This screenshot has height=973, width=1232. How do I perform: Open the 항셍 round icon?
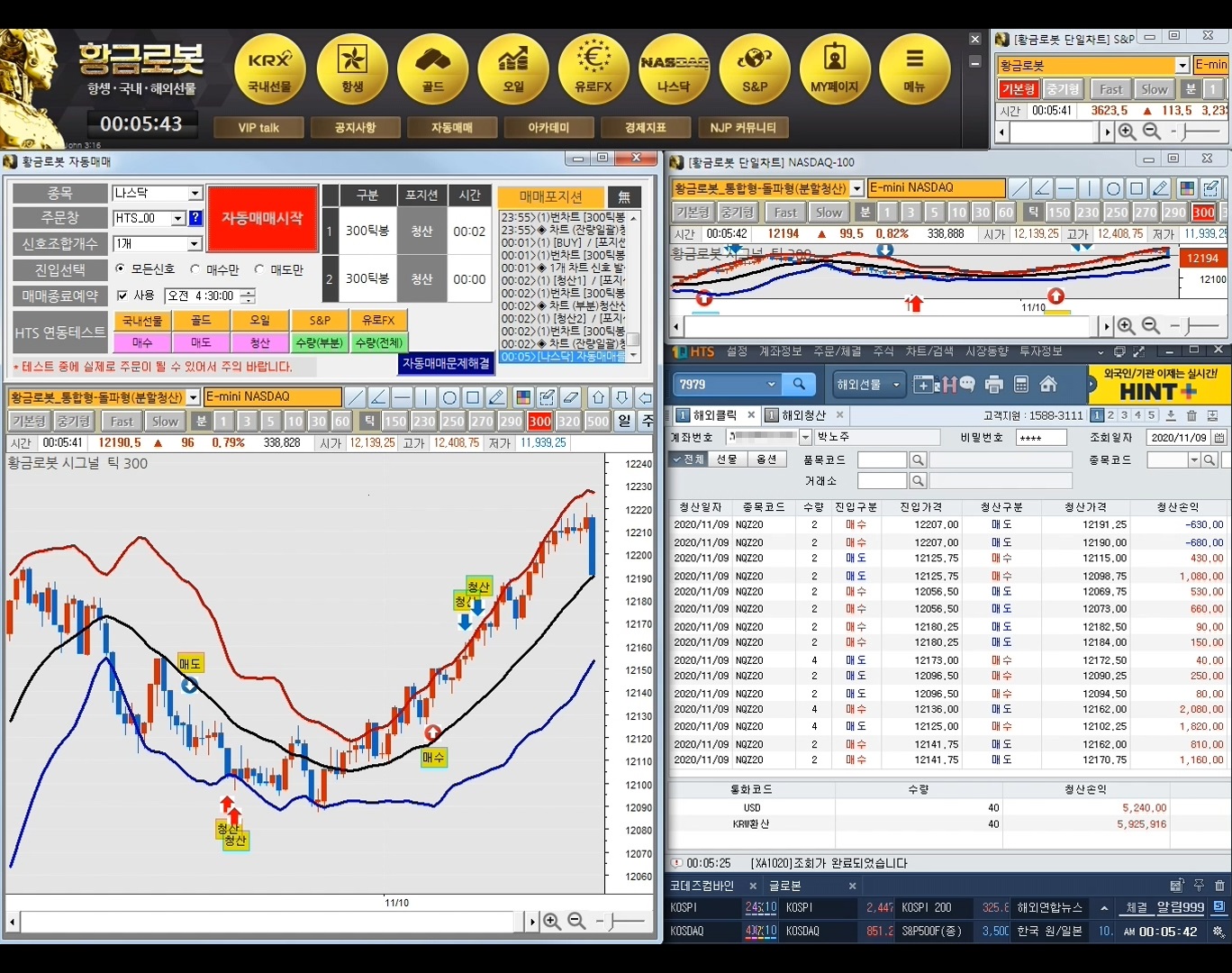click(x=352, y=70)
